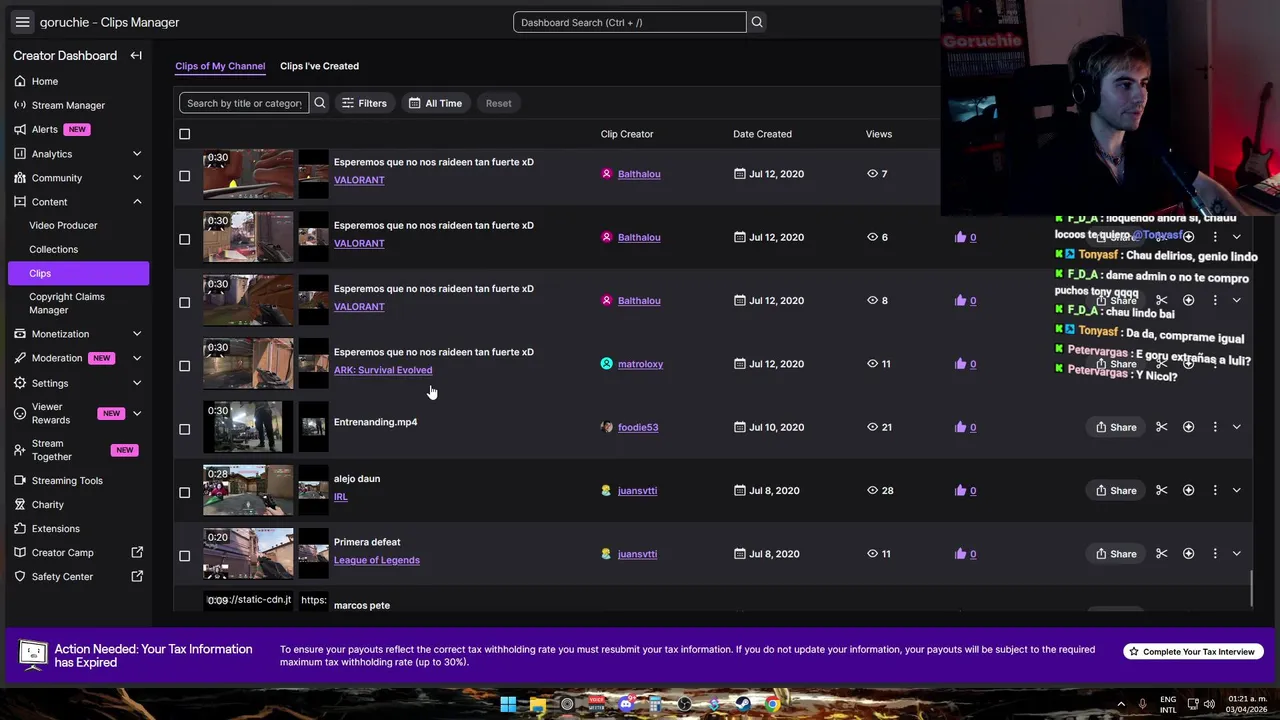
Task: Open the three-dot menu for Entrenanding.mp4
Action: (x=1215, y=427)
